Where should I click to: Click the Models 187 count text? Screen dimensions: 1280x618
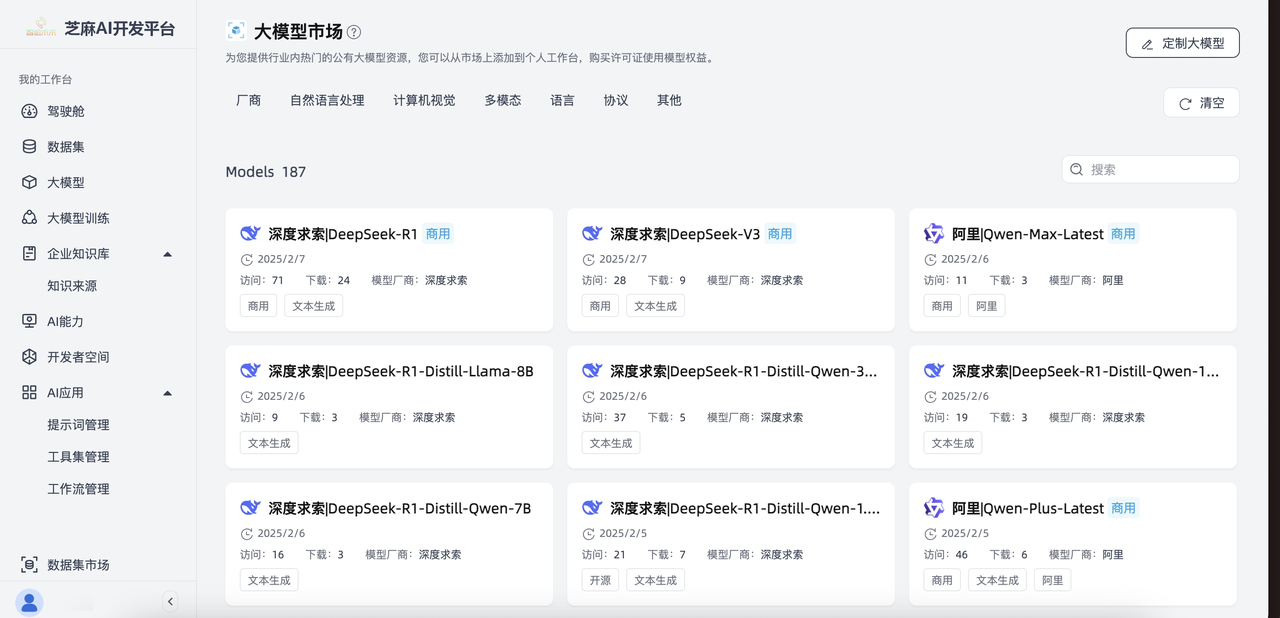[x=266, y=172]
